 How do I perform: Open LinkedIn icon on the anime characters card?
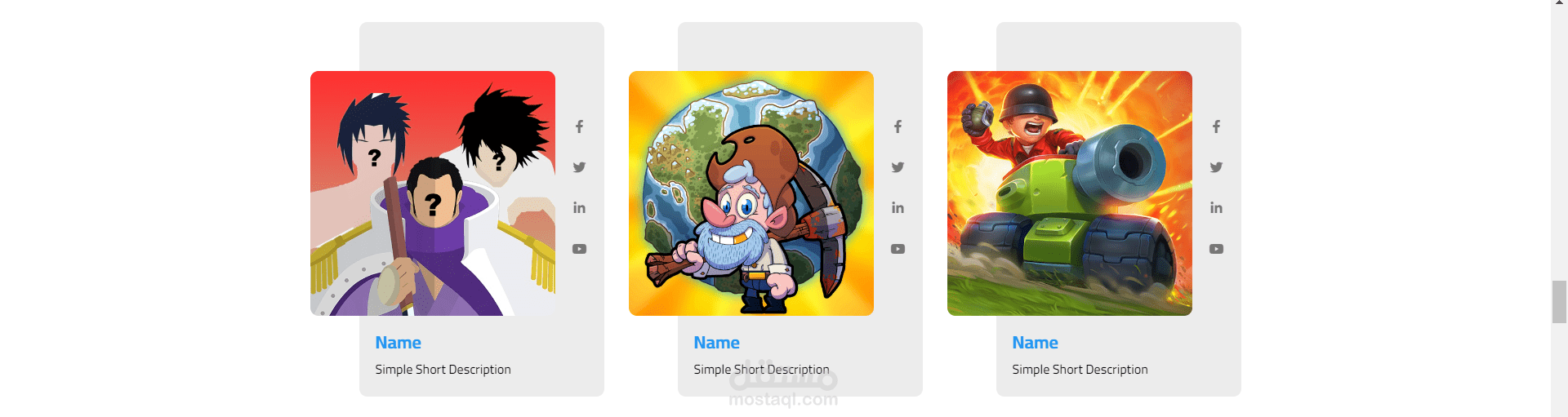point(579,208)
